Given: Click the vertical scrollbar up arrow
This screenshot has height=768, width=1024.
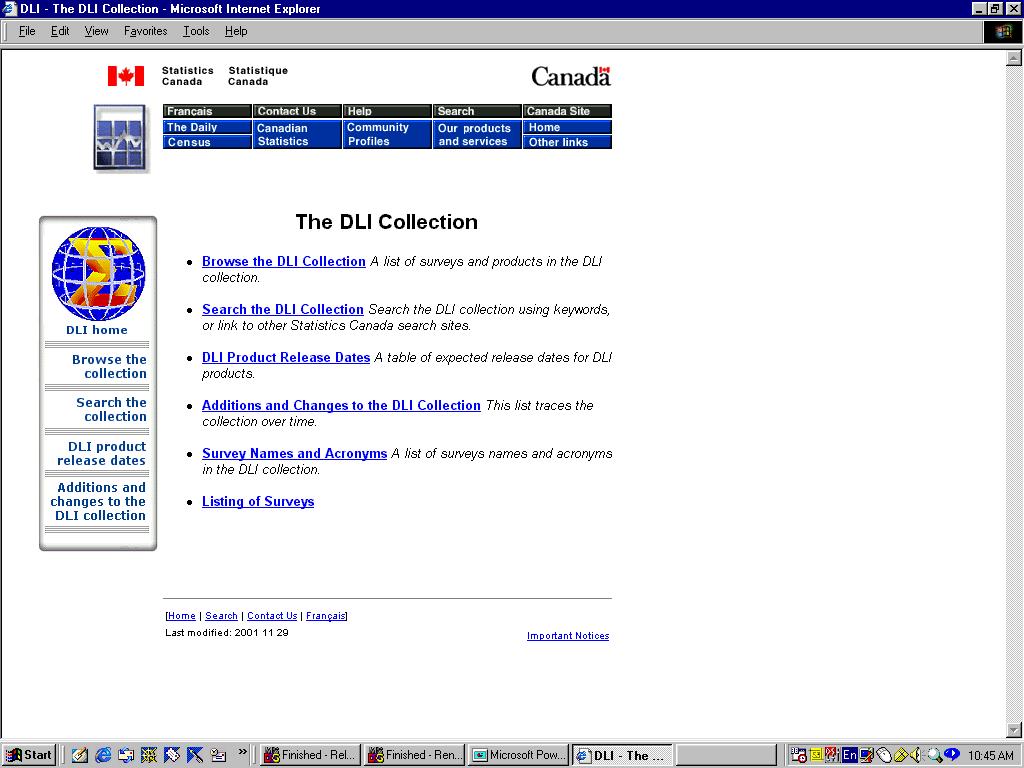Looking at the screenshot, I should [x=1014, y=58].
